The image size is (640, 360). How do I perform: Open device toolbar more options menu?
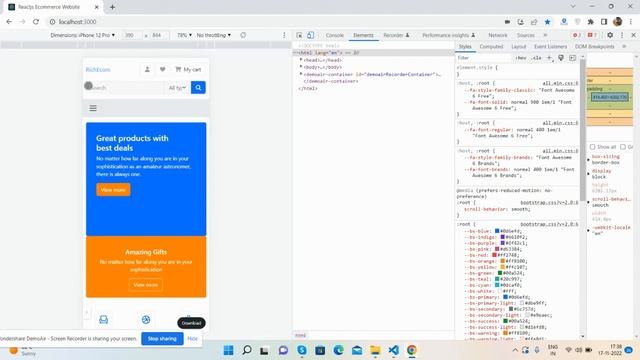coord(284,35)
